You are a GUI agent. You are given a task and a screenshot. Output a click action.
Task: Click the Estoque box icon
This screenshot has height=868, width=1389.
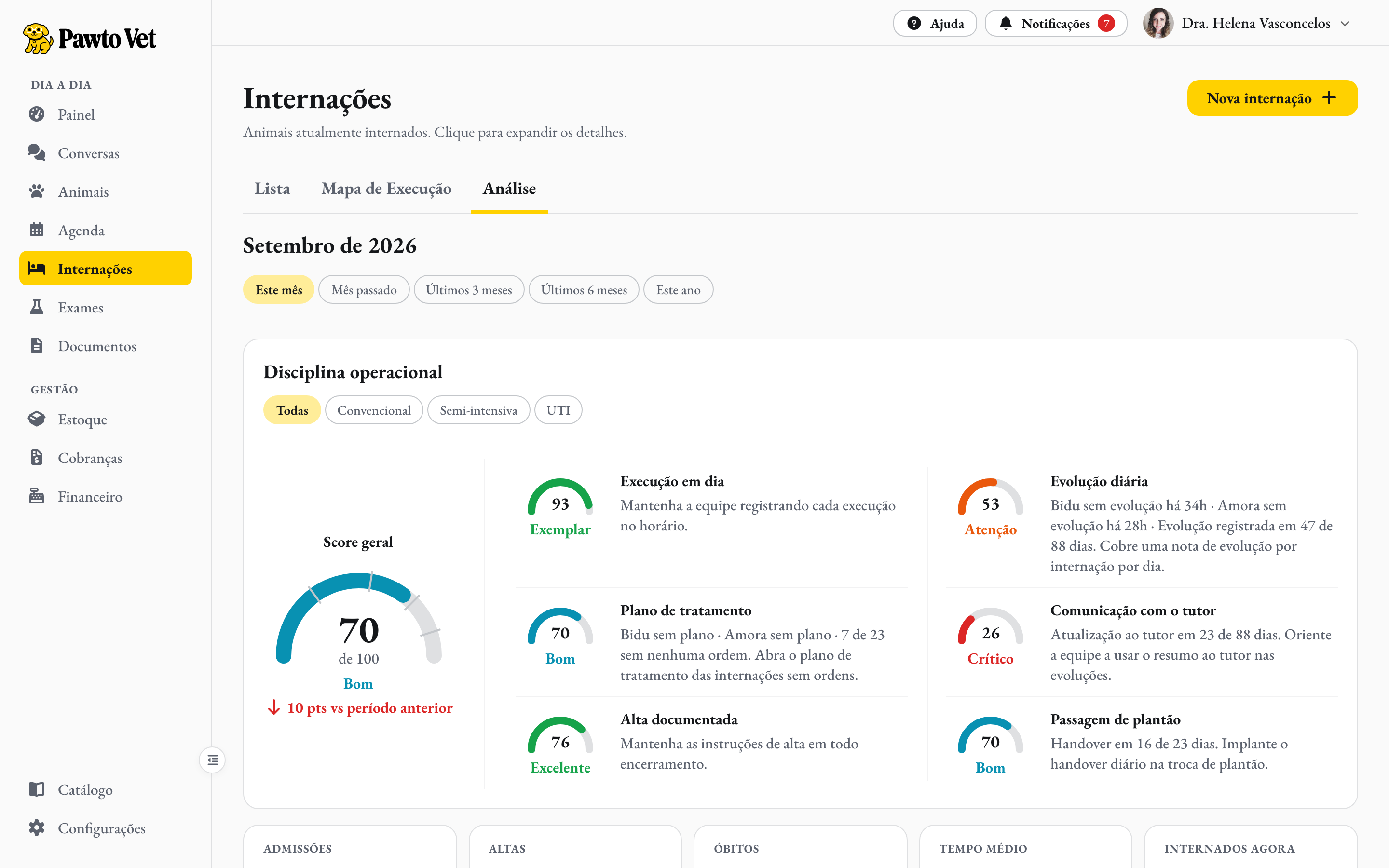click(x=37, y=419)
